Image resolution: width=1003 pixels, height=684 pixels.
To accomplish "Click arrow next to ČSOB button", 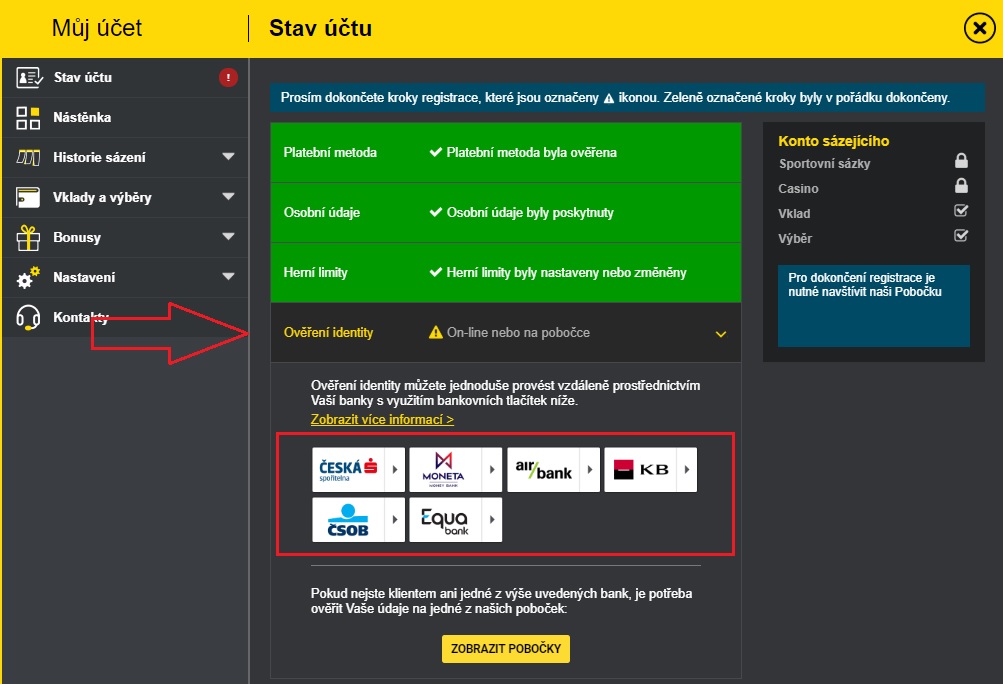I will point(395,520).
